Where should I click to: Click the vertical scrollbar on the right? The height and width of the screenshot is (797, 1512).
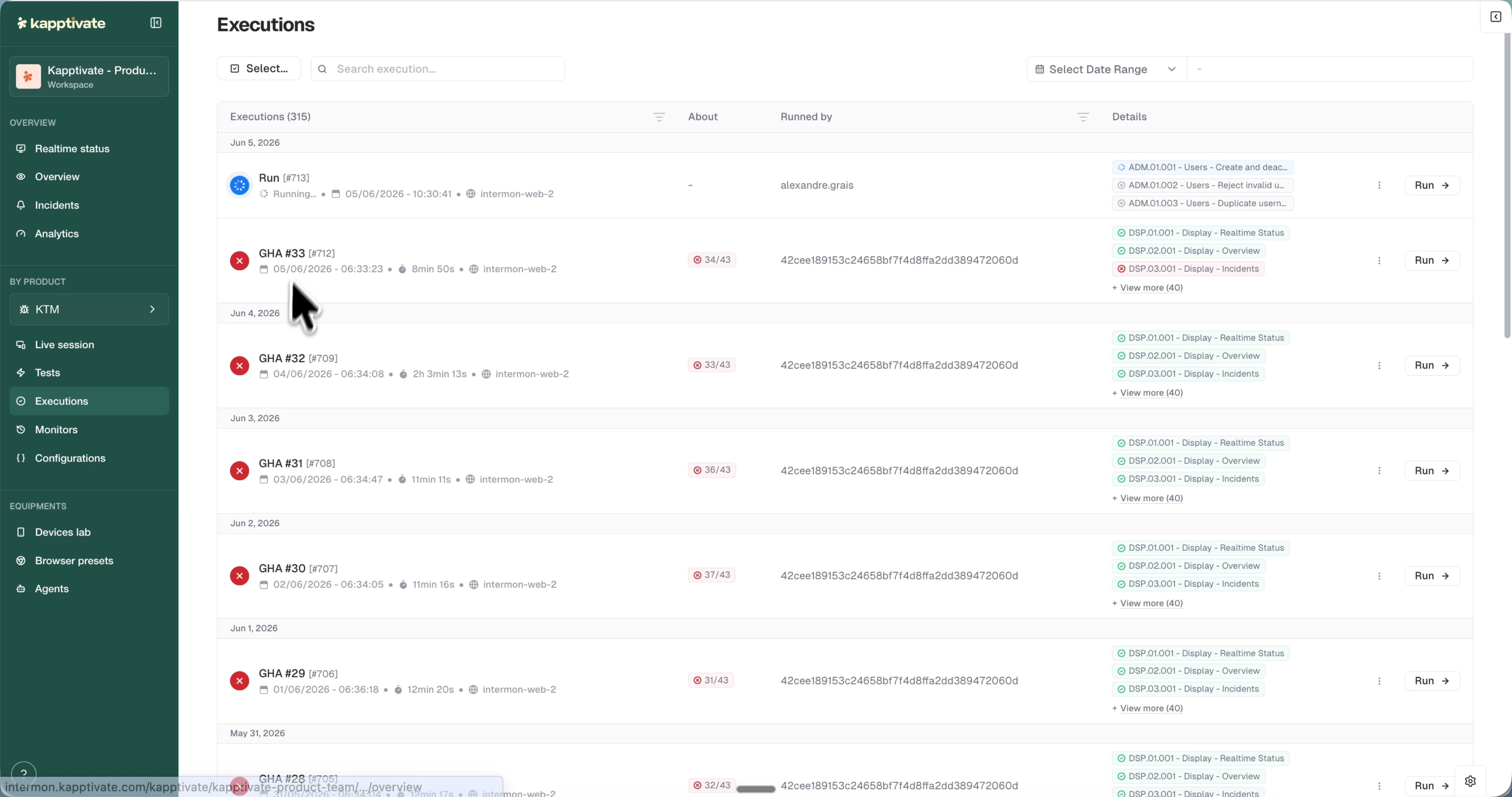(x=1507, y=185)
